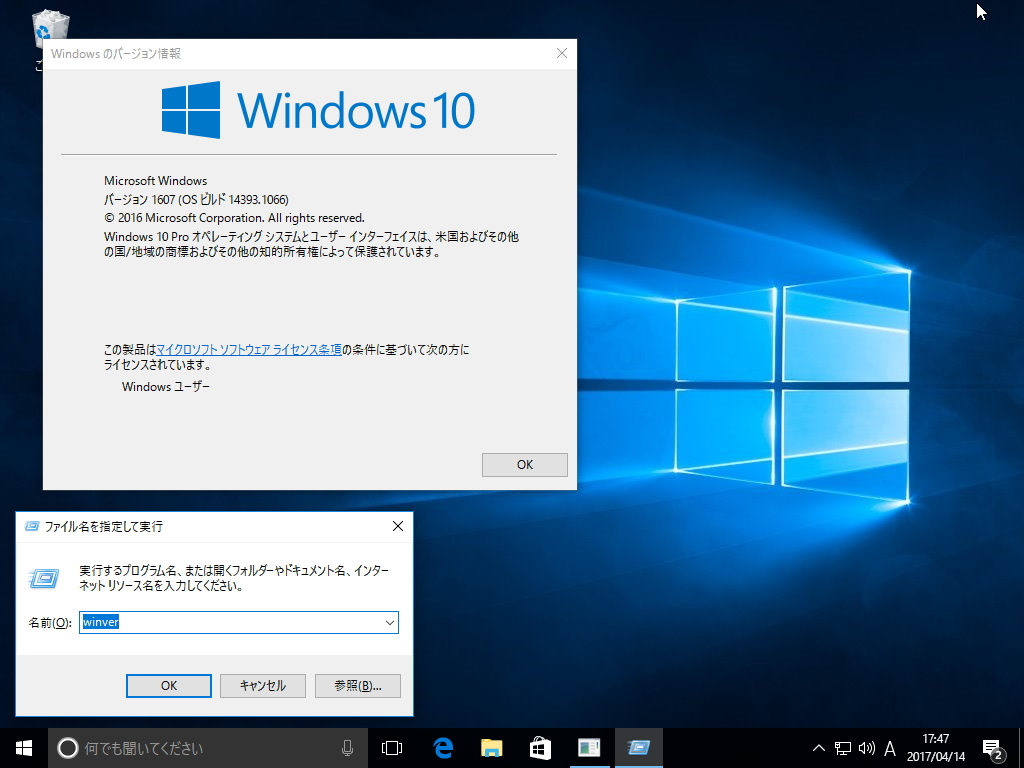
Task: Click OK in the Windows version dialog
Action: point(524,464)
